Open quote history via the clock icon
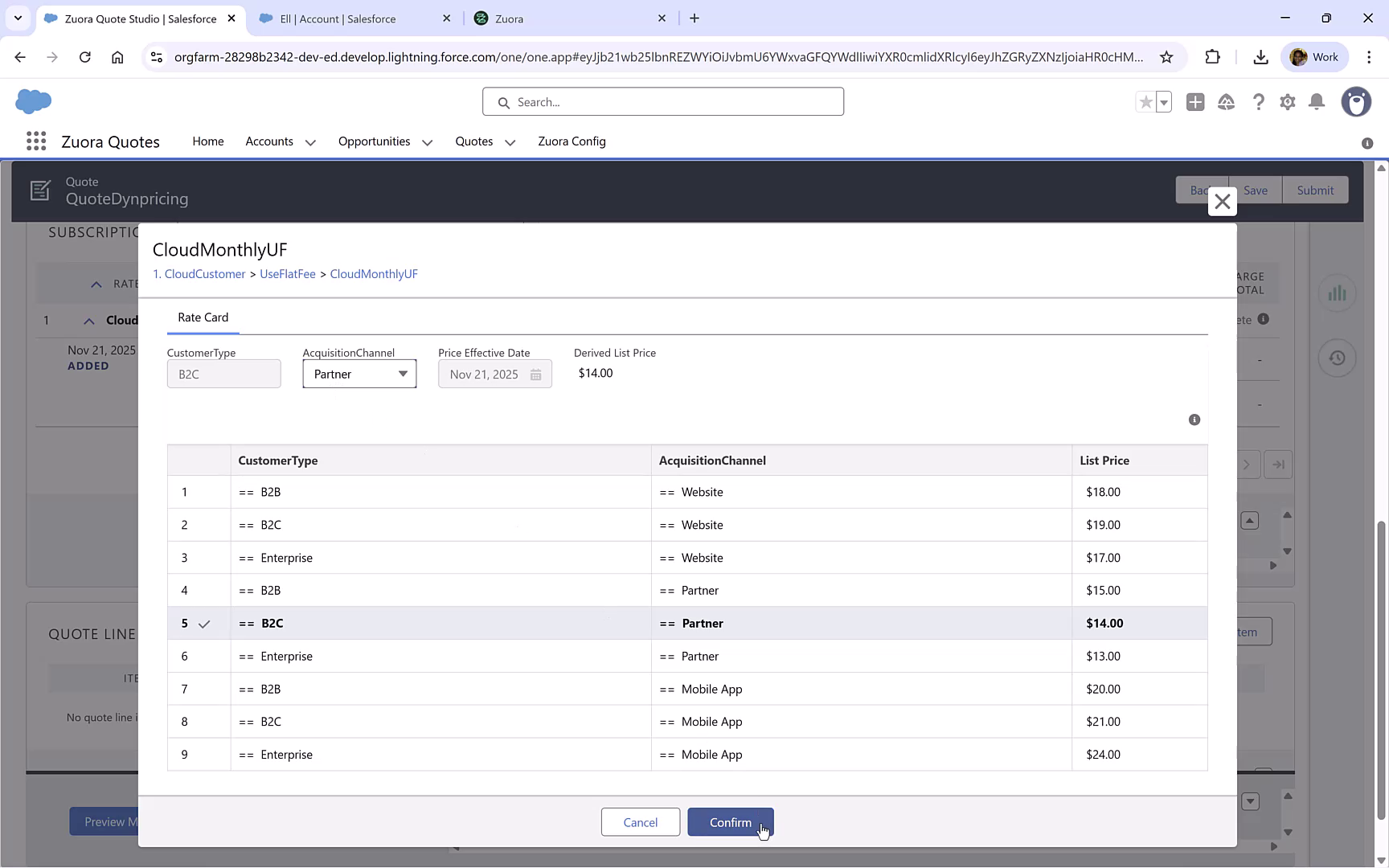The width and height of the screenshot is (1389, 868). (1337, 358)
